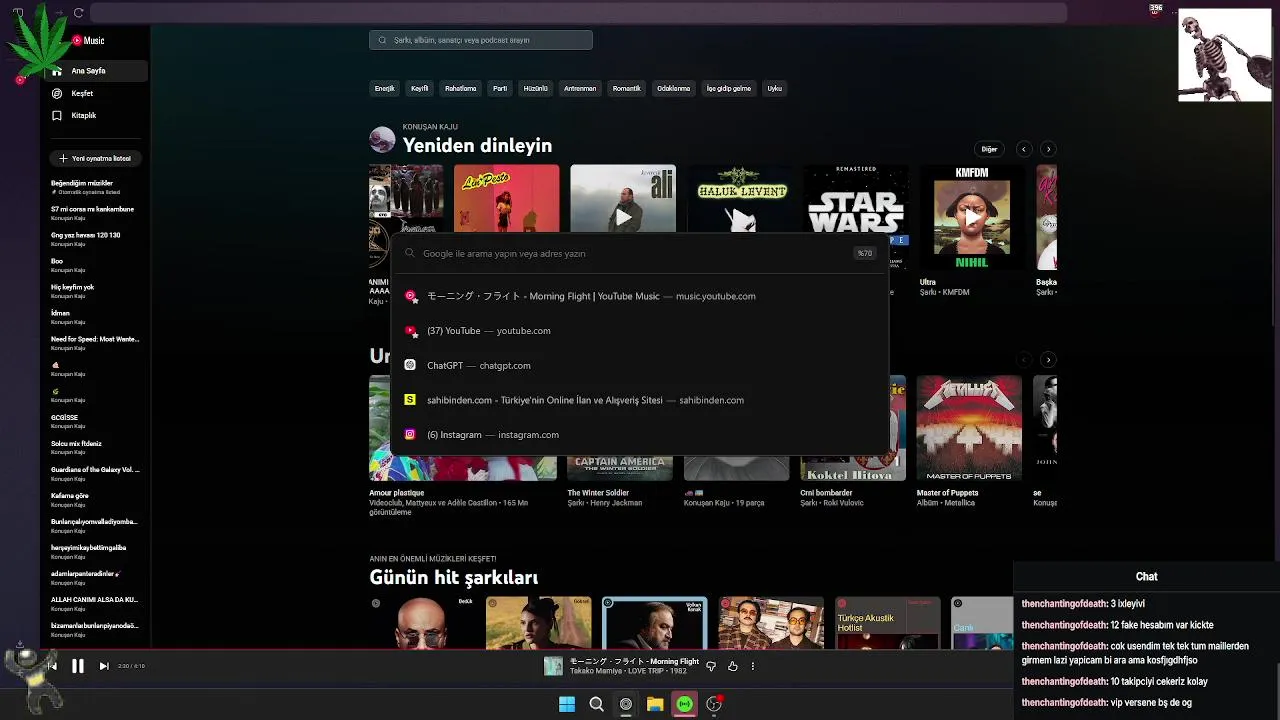Viewport: 1280px width, 720px height.
Task: Open Need for Speed: Most Wanted playlist
Action: [95, 343]
